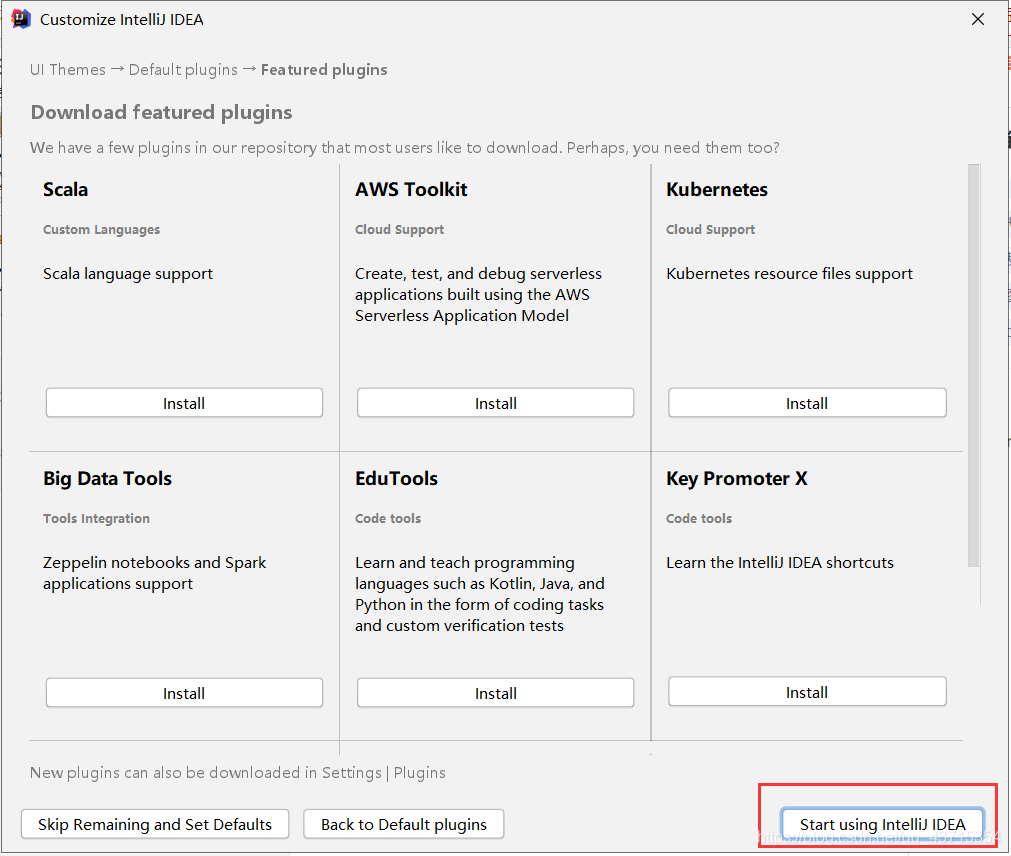Jump to UI Themes breadcrumb step
This screenshot has width=1011, height=856.
(x=68, y=70)
